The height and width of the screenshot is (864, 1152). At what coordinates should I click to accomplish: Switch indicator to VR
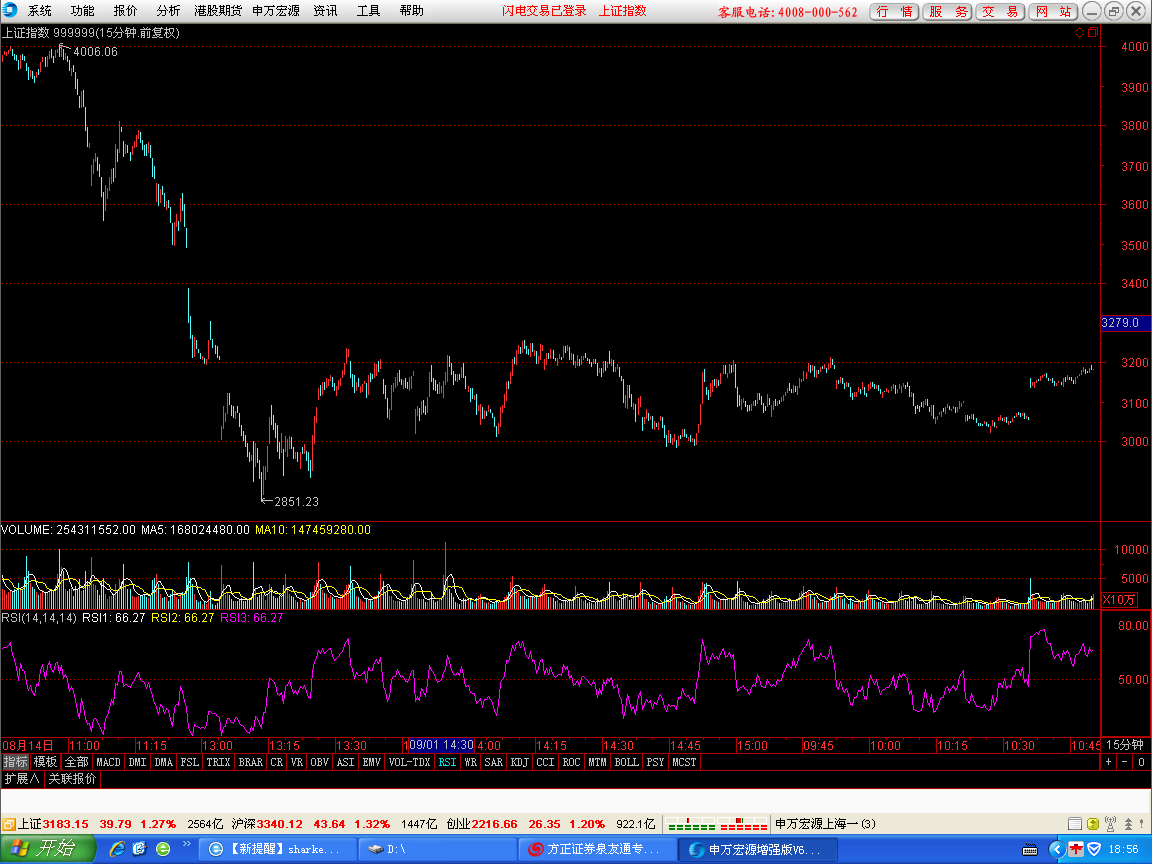[x=297, y=762]
